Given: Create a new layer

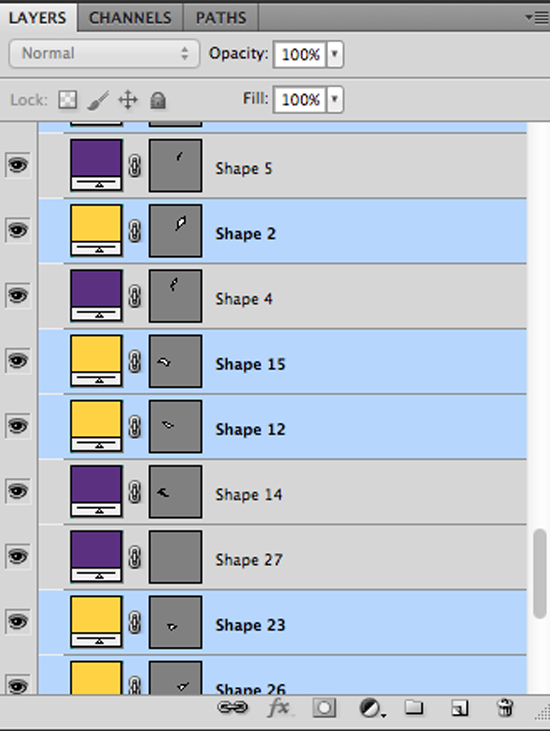Looking at the screenshot, I should (460, 708).
